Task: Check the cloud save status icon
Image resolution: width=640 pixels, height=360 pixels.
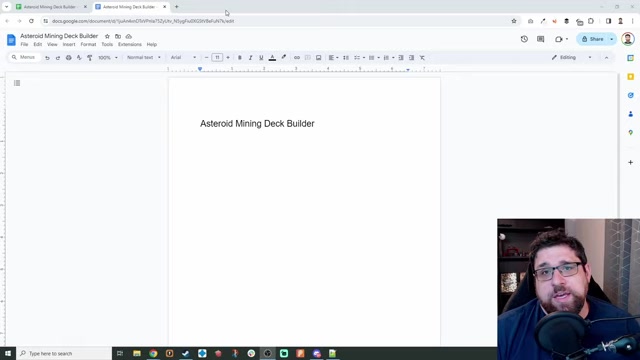Action: point(129,36)
